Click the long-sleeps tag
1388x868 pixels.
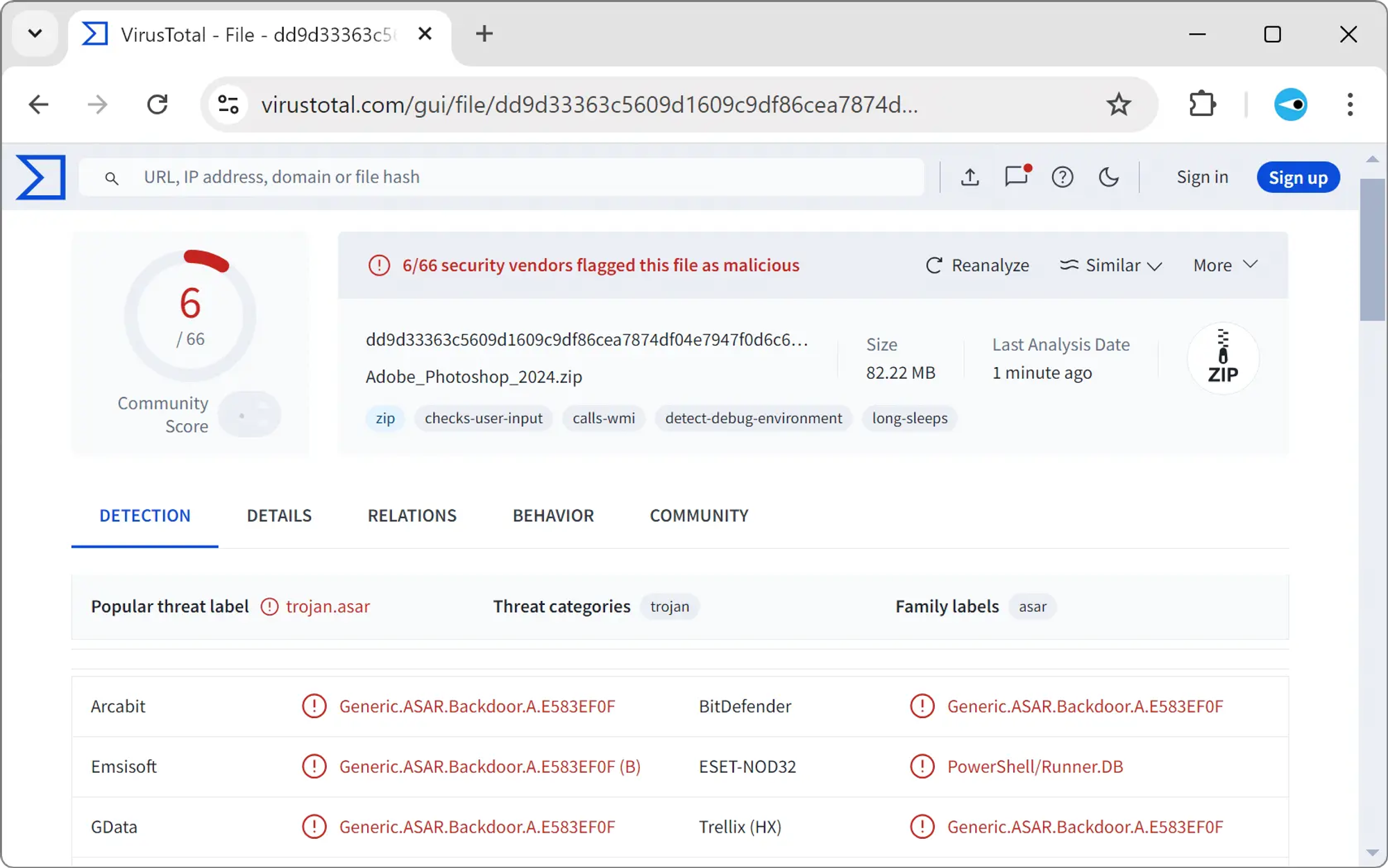pyautogui.click(x=909, y=418)
